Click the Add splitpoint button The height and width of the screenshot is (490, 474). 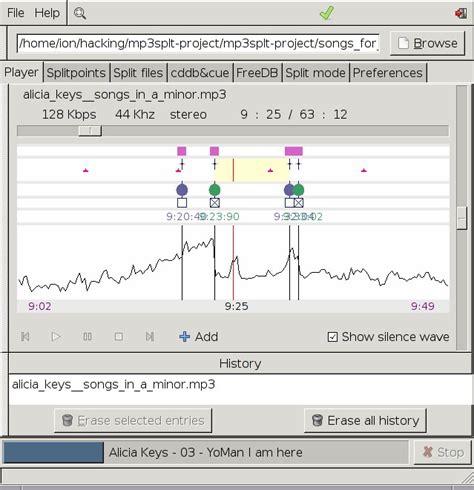(199, 337)
